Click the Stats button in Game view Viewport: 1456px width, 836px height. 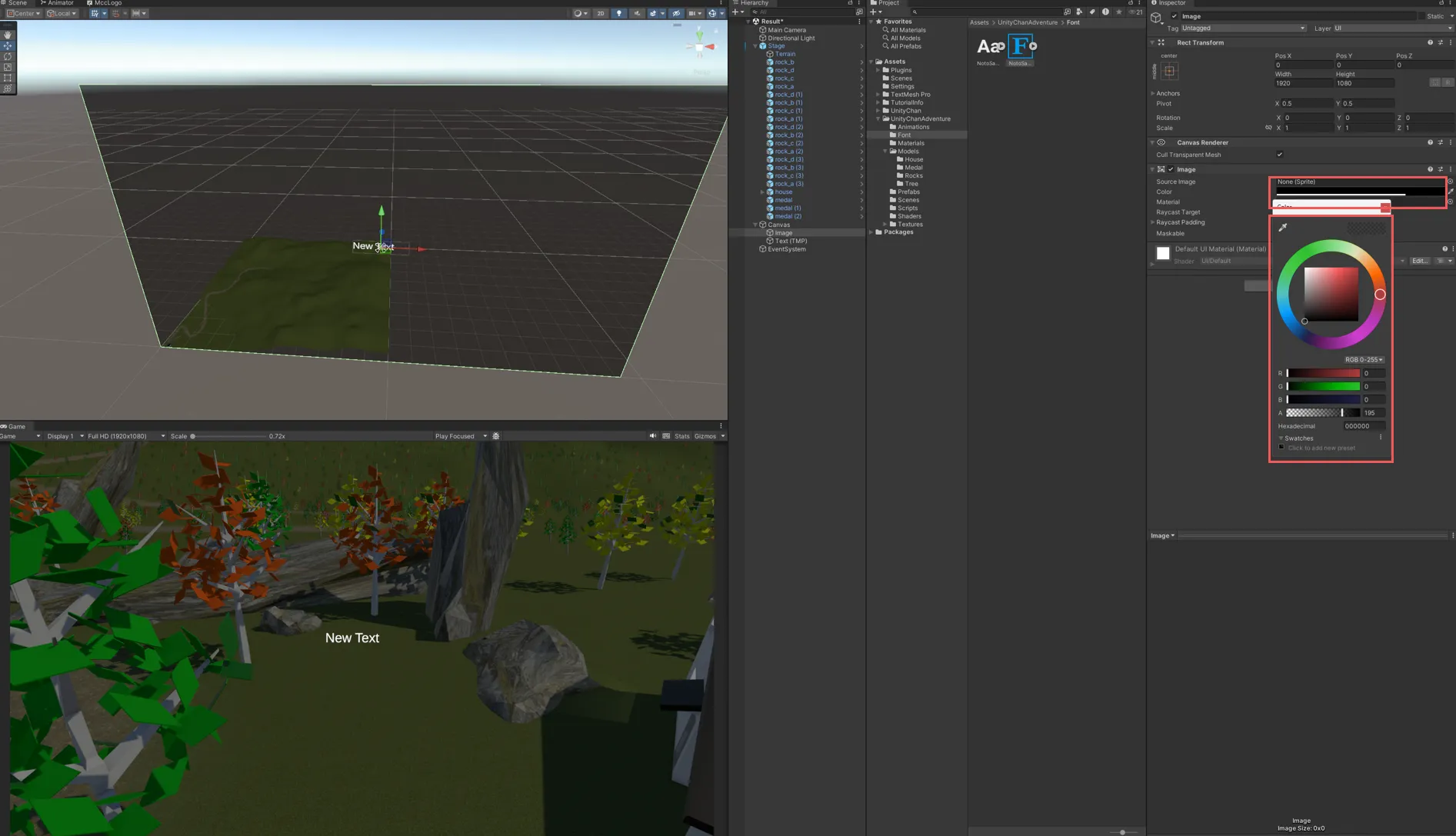click(681, 436)
